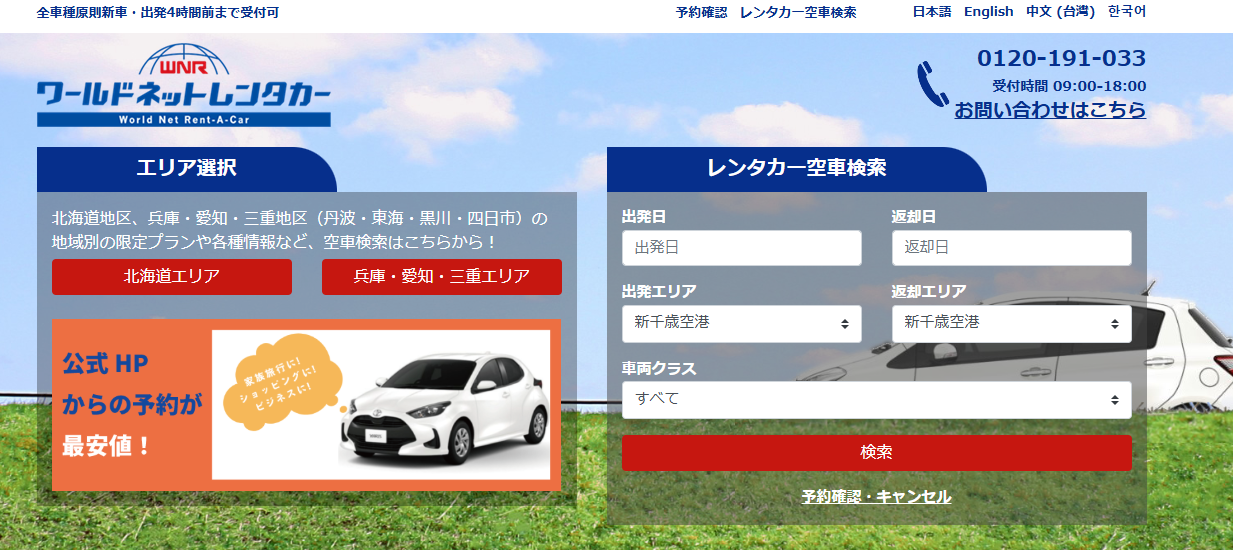Click the white car promotional banner
The width and height of the screenshot is (1233, 550).
(x=306, y=406)
